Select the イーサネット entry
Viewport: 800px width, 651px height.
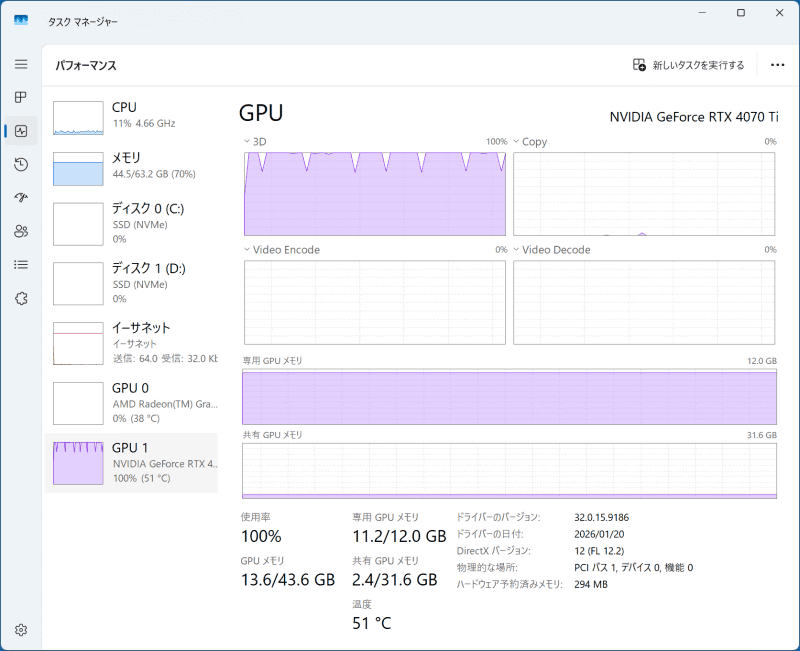coord(132,343)
